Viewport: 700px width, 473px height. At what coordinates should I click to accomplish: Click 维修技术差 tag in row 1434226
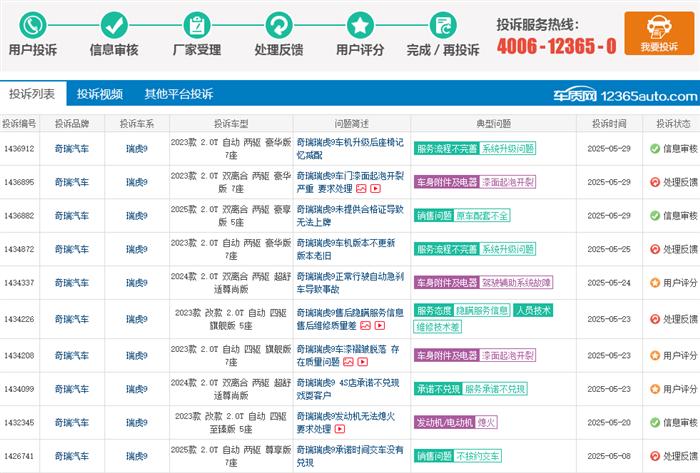click(438, 327)
